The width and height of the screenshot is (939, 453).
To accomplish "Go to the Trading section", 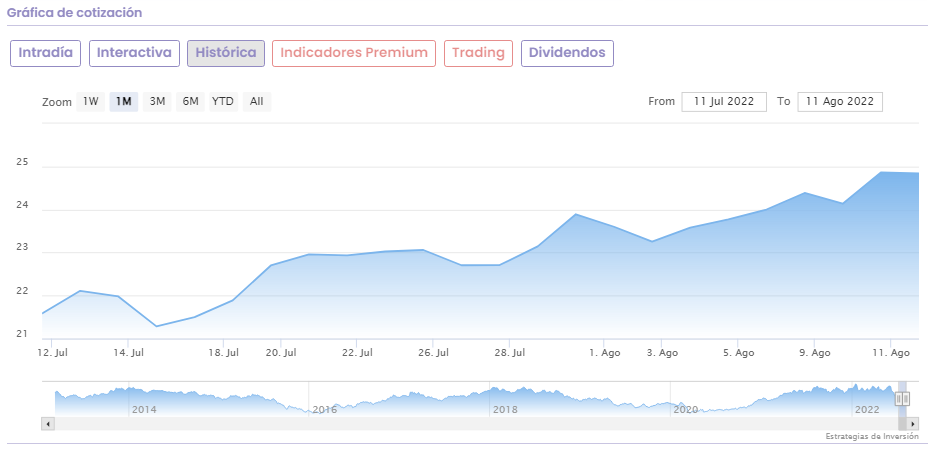I will 478,53.
